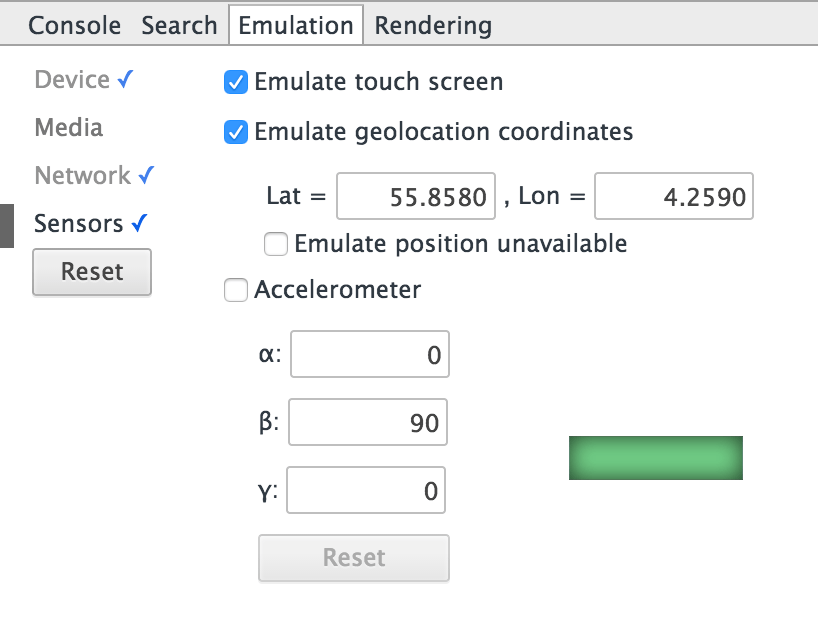Click the blue checkmark beside Sensors
The height and width of the screenshot is (624, 818).
click(139, 223)
